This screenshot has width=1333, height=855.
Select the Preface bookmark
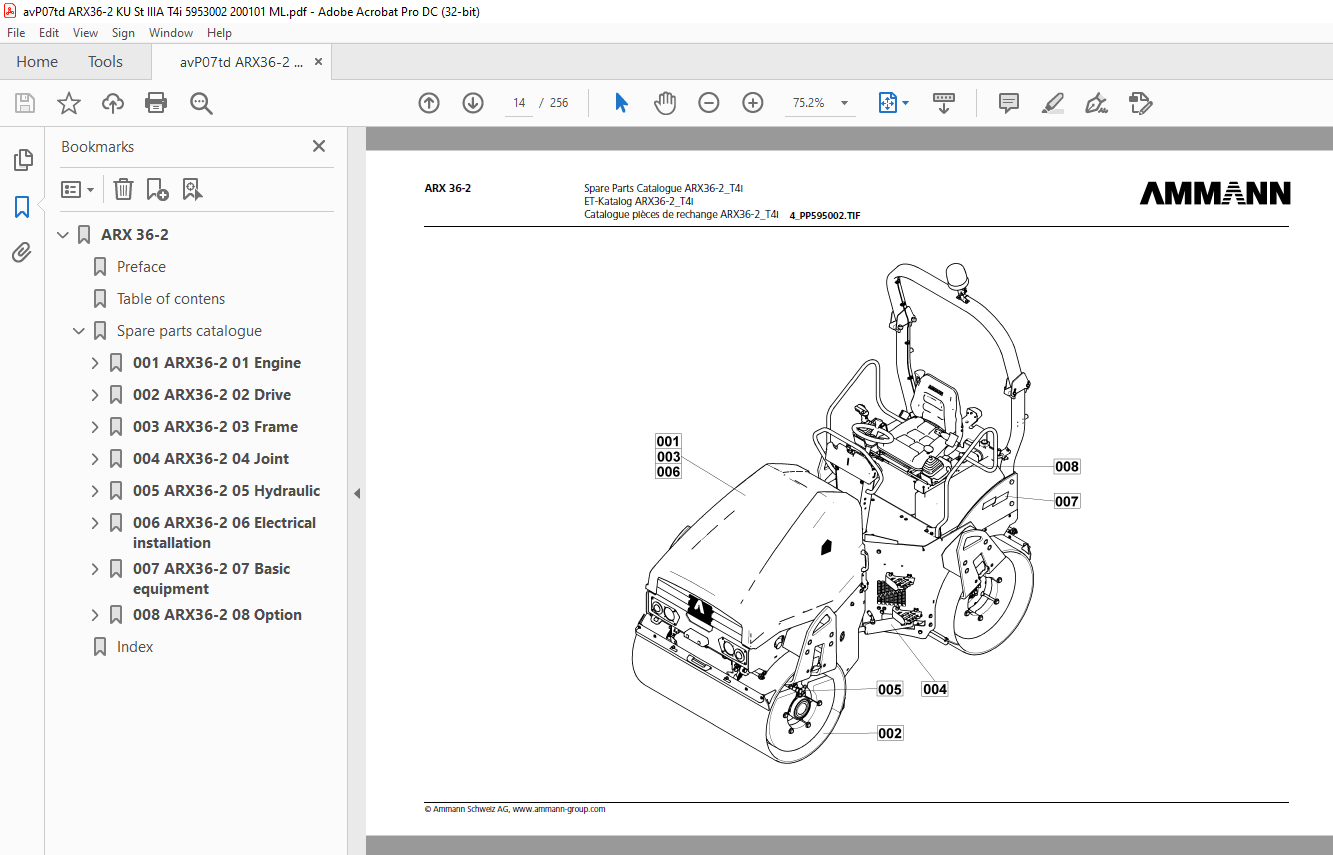click(x=141, y=267)
